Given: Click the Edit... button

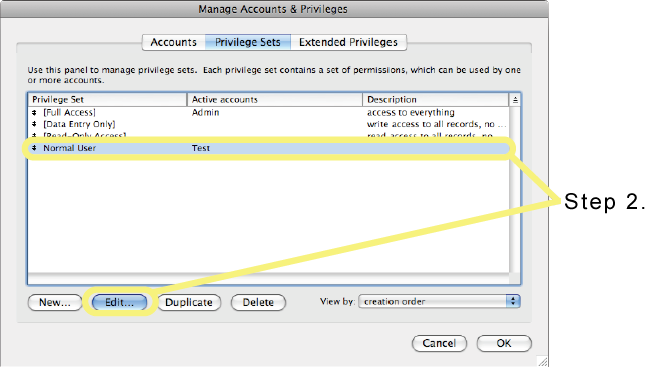Looking at the screenshot, I should tap(119, 302).
